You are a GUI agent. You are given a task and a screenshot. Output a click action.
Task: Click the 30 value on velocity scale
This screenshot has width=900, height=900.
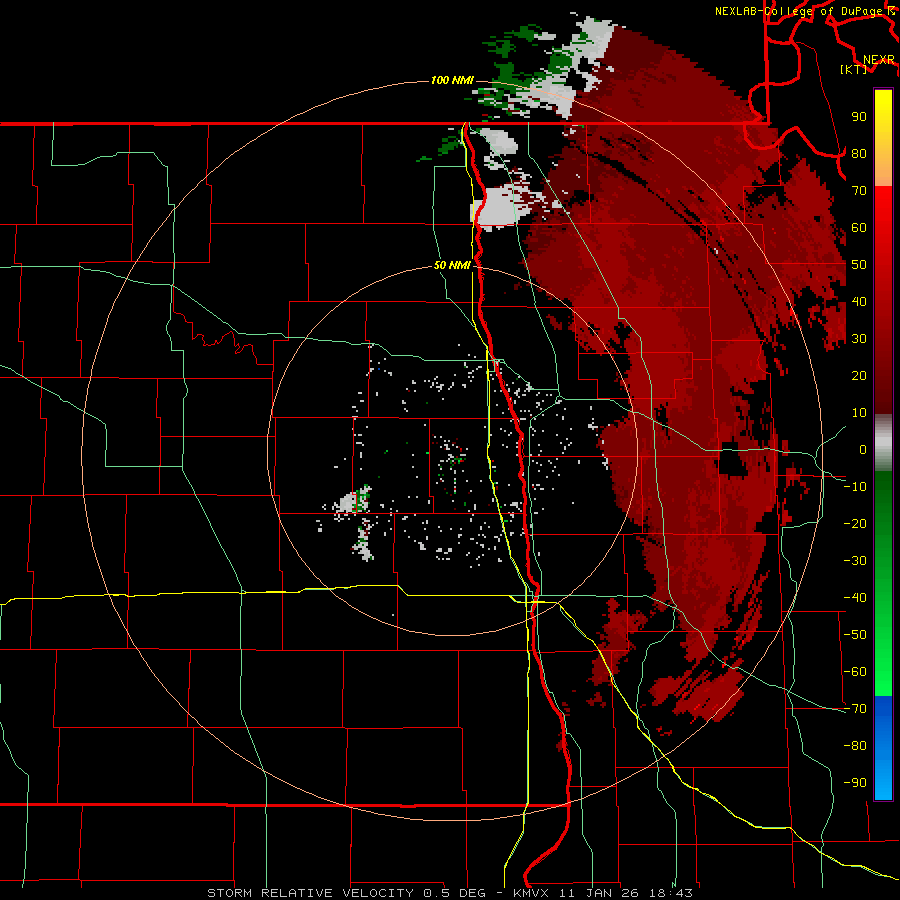859,339
